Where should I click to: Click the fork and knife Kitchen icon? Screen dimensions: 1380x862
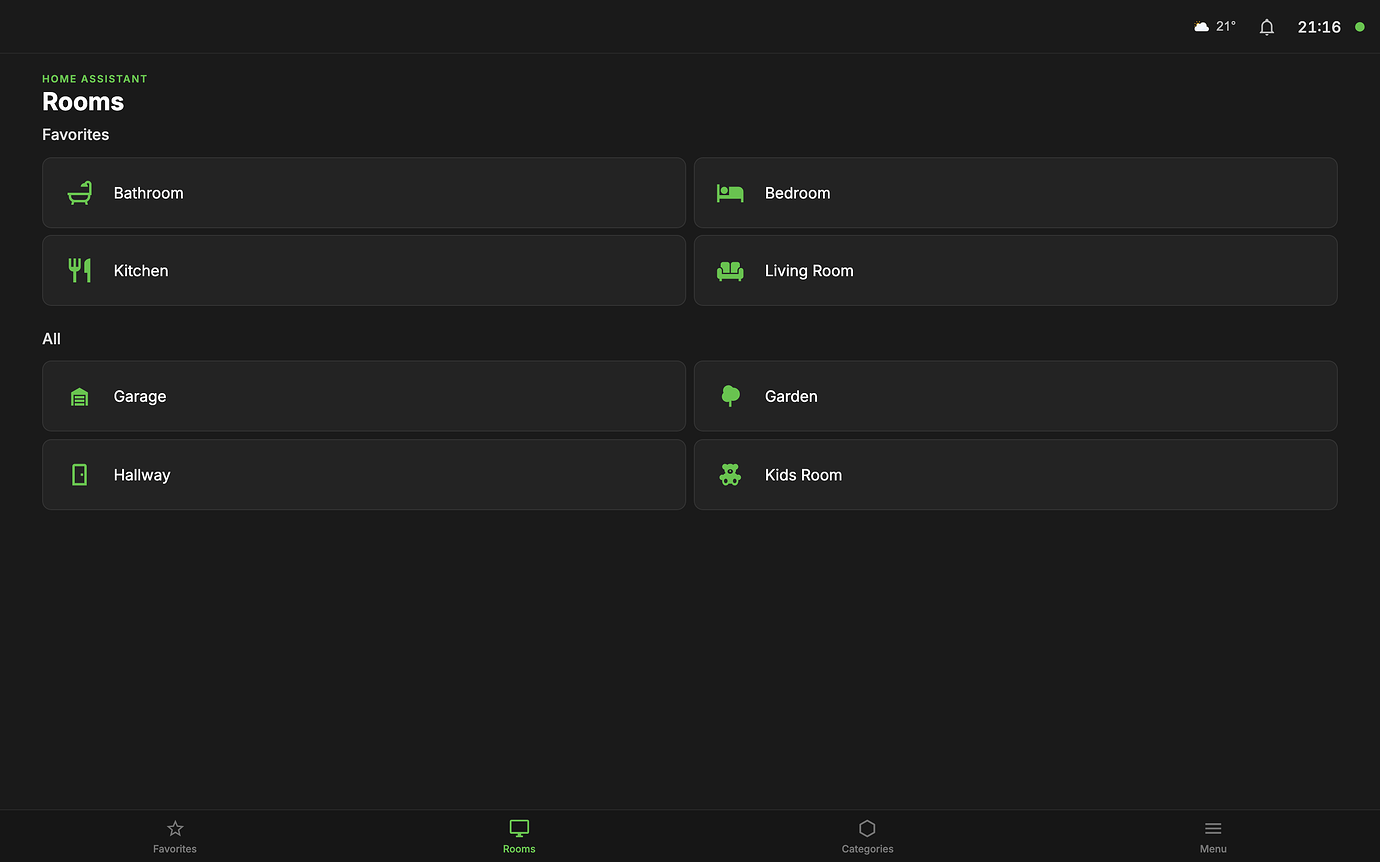click(80, 270)
